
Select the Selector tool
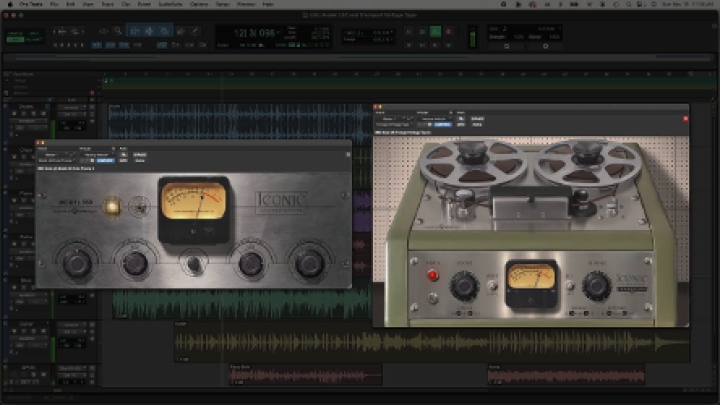tap(149, 31)
